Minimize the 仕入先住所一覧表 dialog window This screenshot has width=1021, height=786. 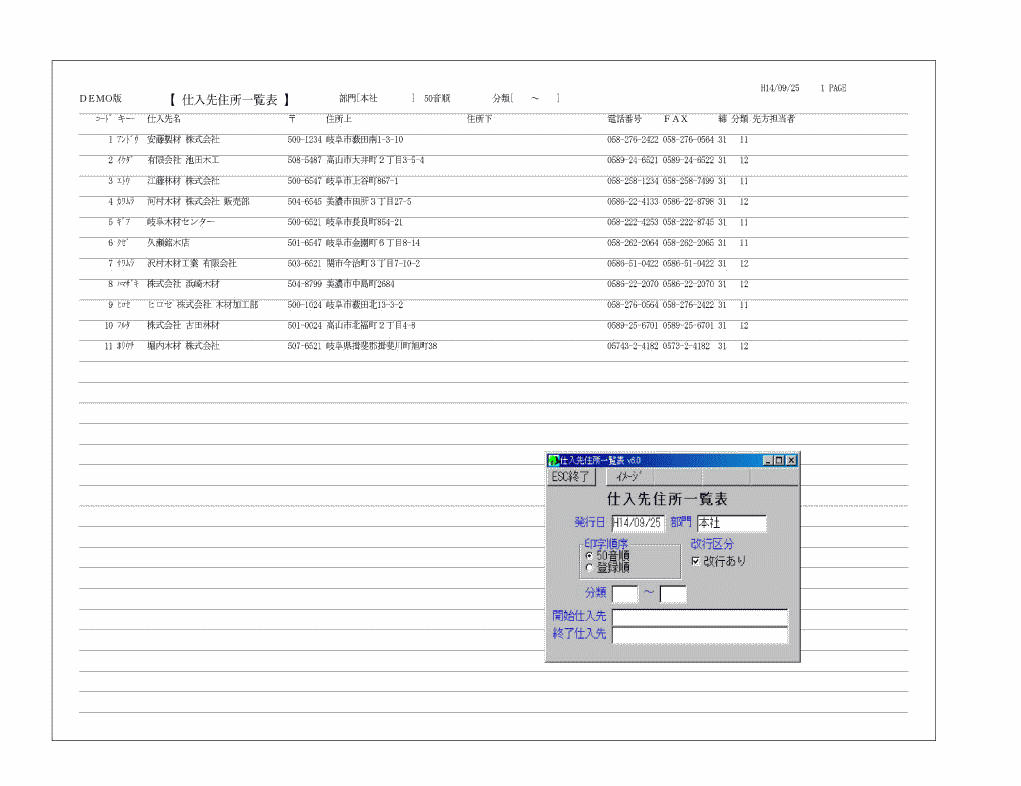(768, 460)
